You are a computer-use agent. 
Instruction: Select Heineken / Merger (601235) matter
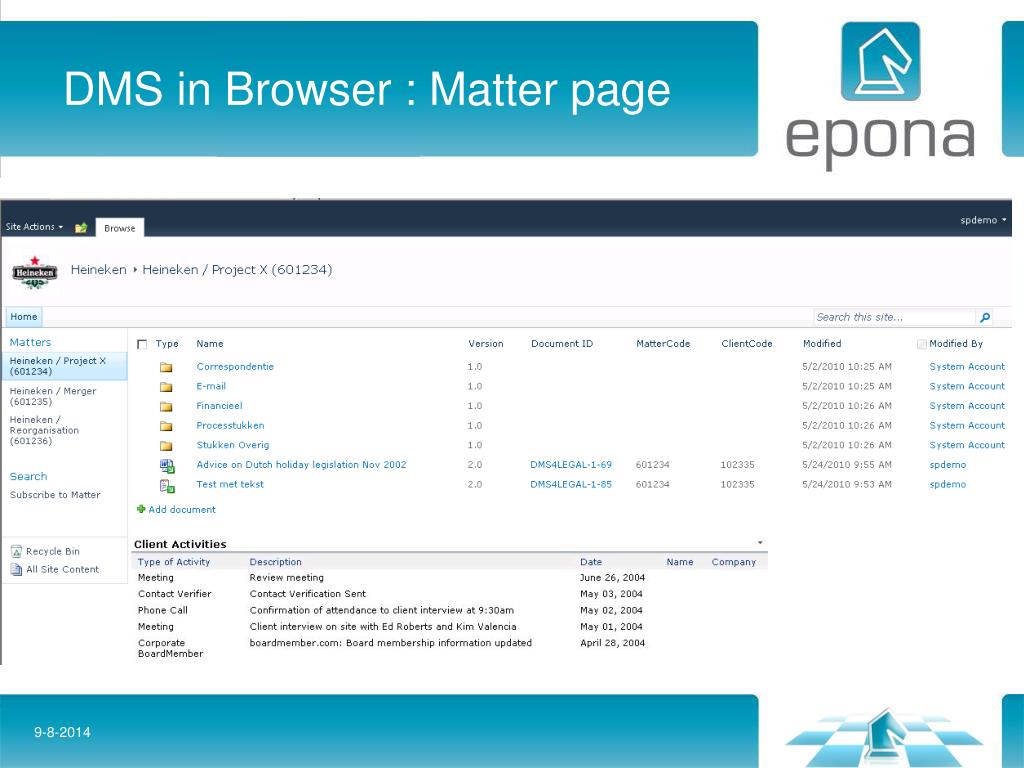[x=52, y=396]
